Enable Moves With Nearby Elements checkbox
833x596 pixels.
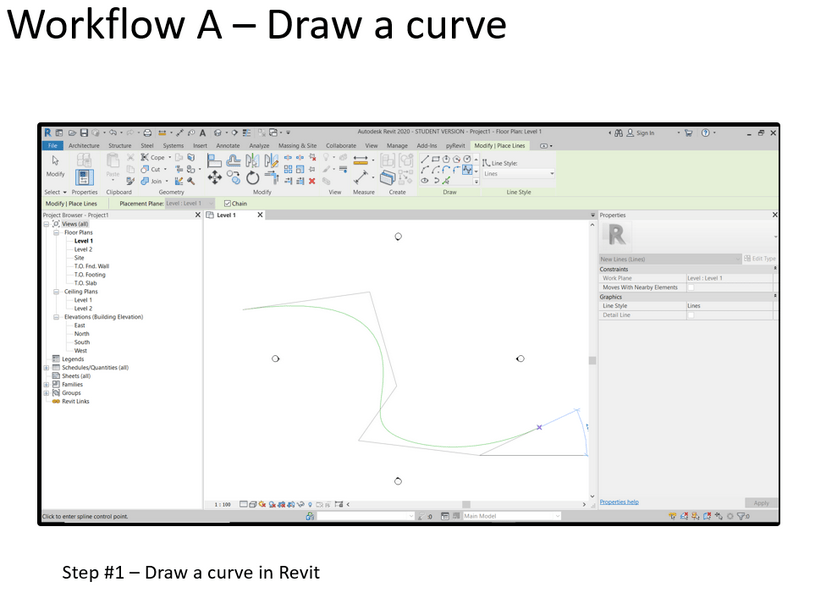pos(690,287)
